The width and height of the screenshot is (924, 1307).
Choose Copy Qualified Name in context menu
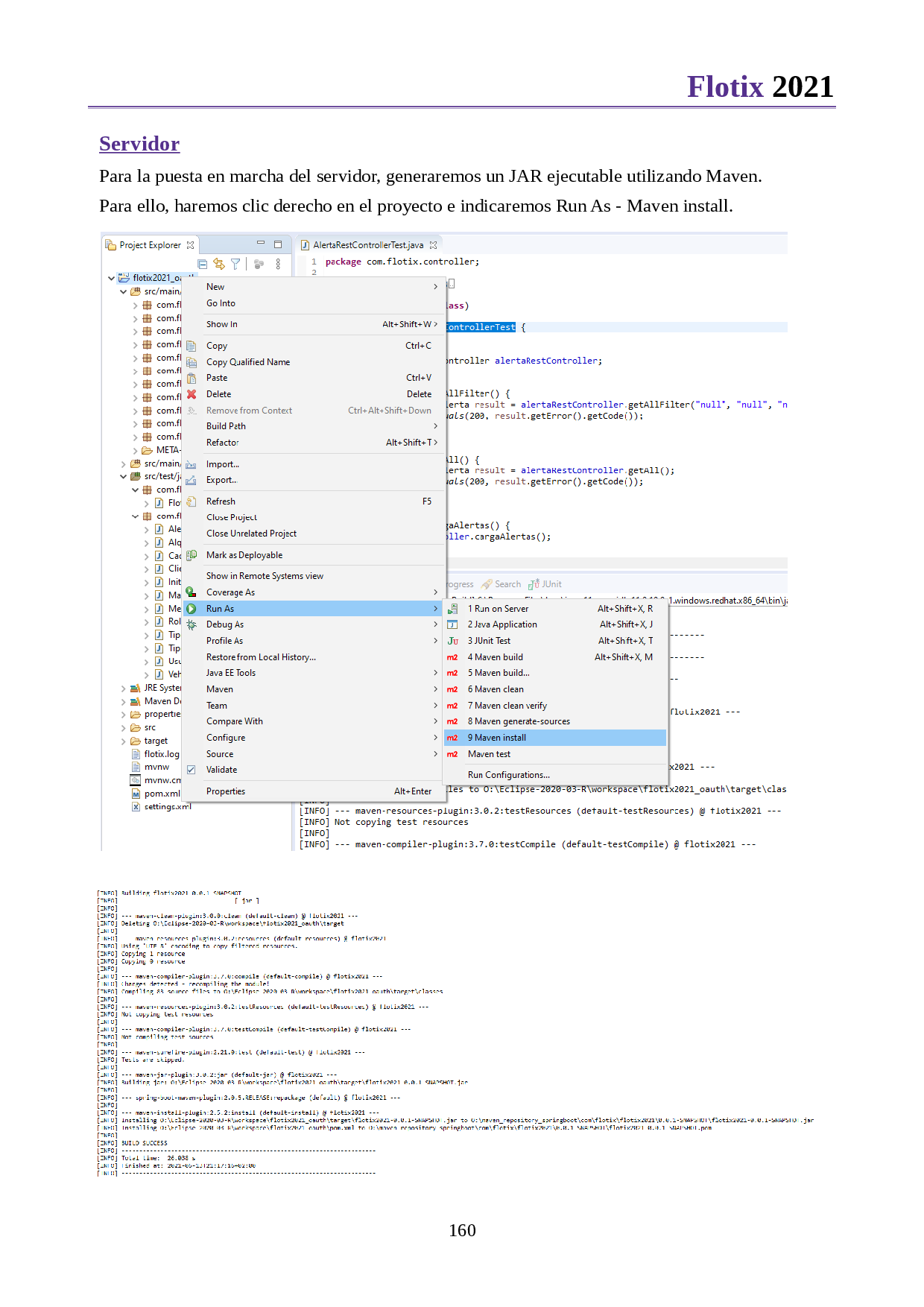pyautogui.click(x=314, y=362)
